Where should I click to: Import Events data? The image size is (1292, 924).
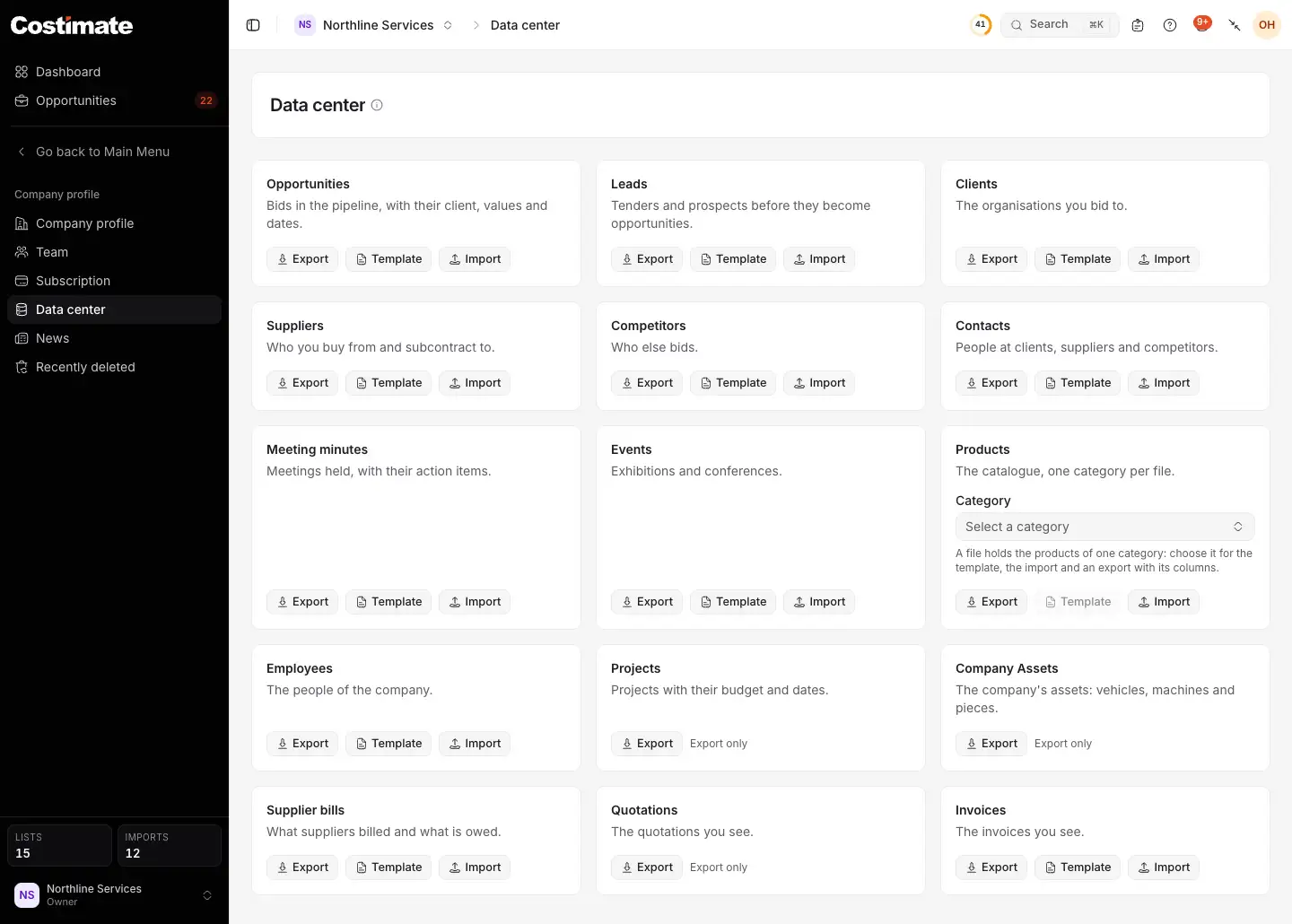click(x=819, y=602)
